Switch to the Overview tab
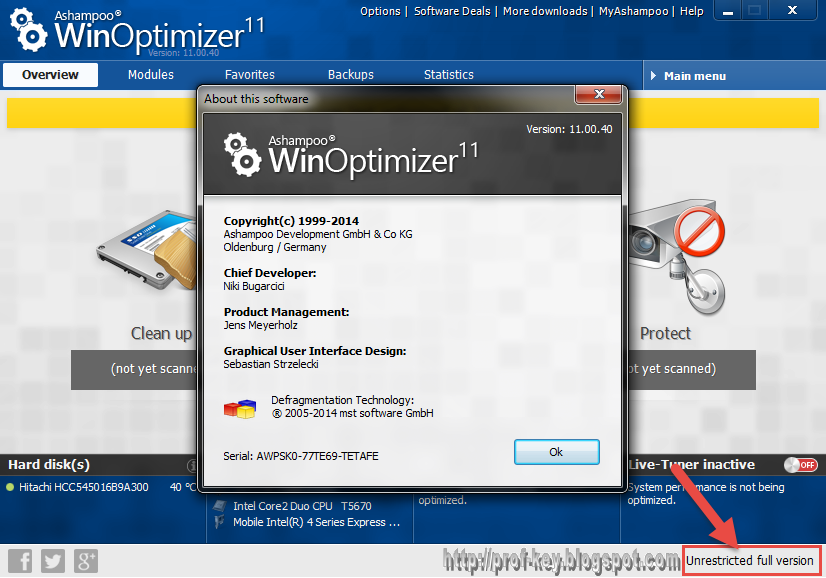The height and width of the screenshot is (578, 826). (x=50, y=75)
